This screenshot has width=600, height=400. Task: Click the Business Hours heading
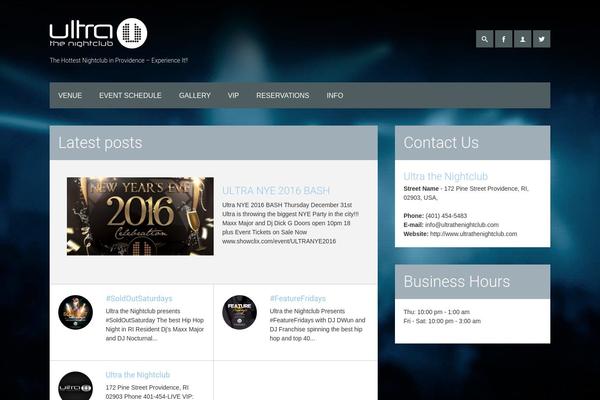click(x=457, y=281)
